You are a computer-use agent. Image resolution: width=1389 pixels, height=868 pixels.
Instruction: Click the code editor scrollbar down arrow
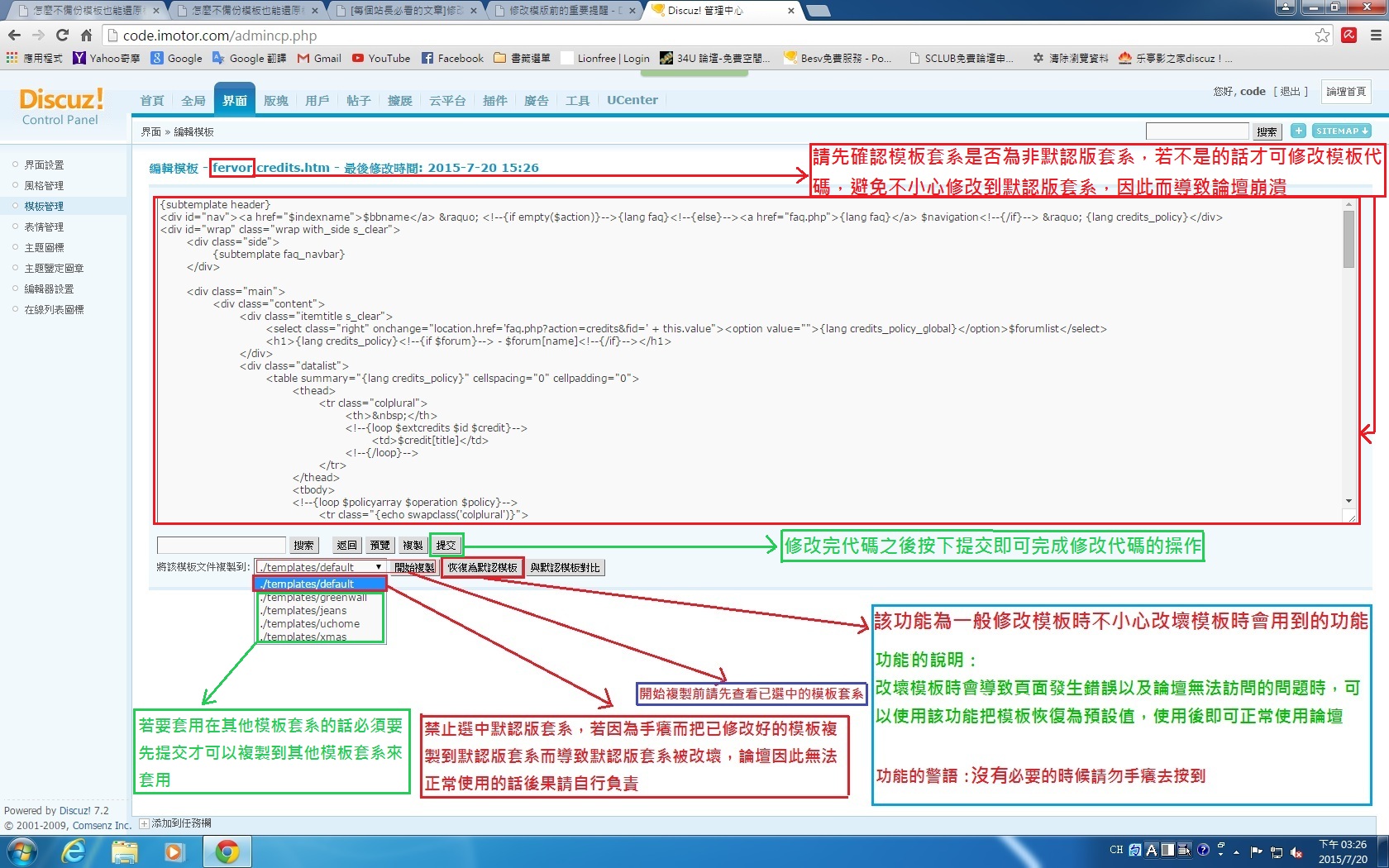tap(1348, 501)
